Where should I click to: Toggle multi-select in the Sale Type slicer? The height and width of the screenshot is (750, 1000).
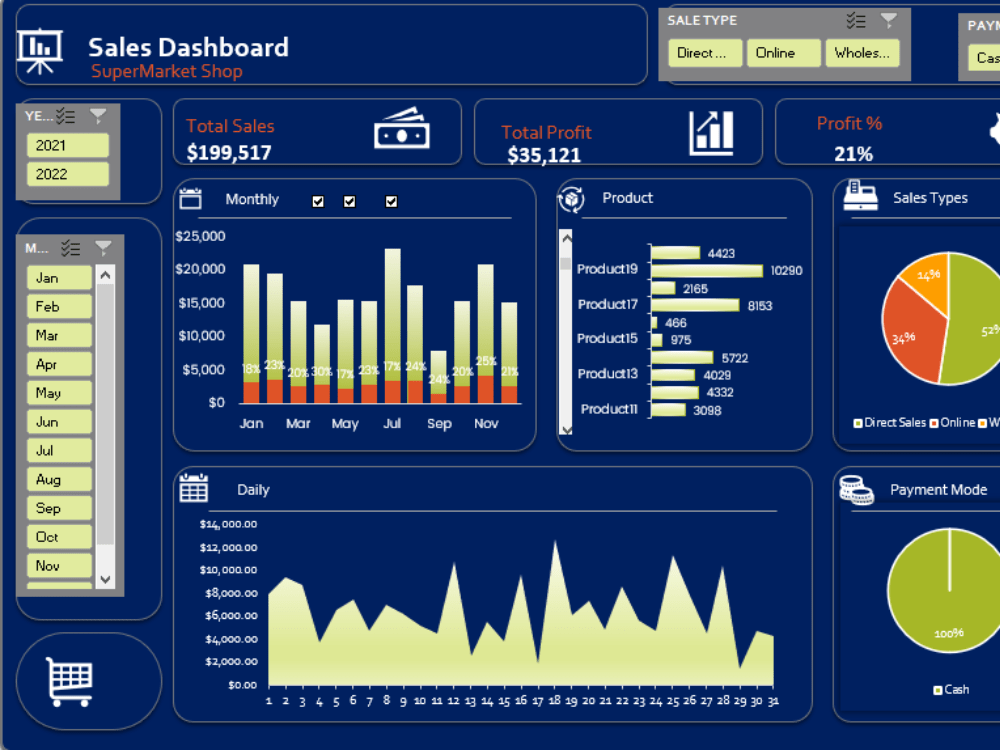click(x=856, y=21)
